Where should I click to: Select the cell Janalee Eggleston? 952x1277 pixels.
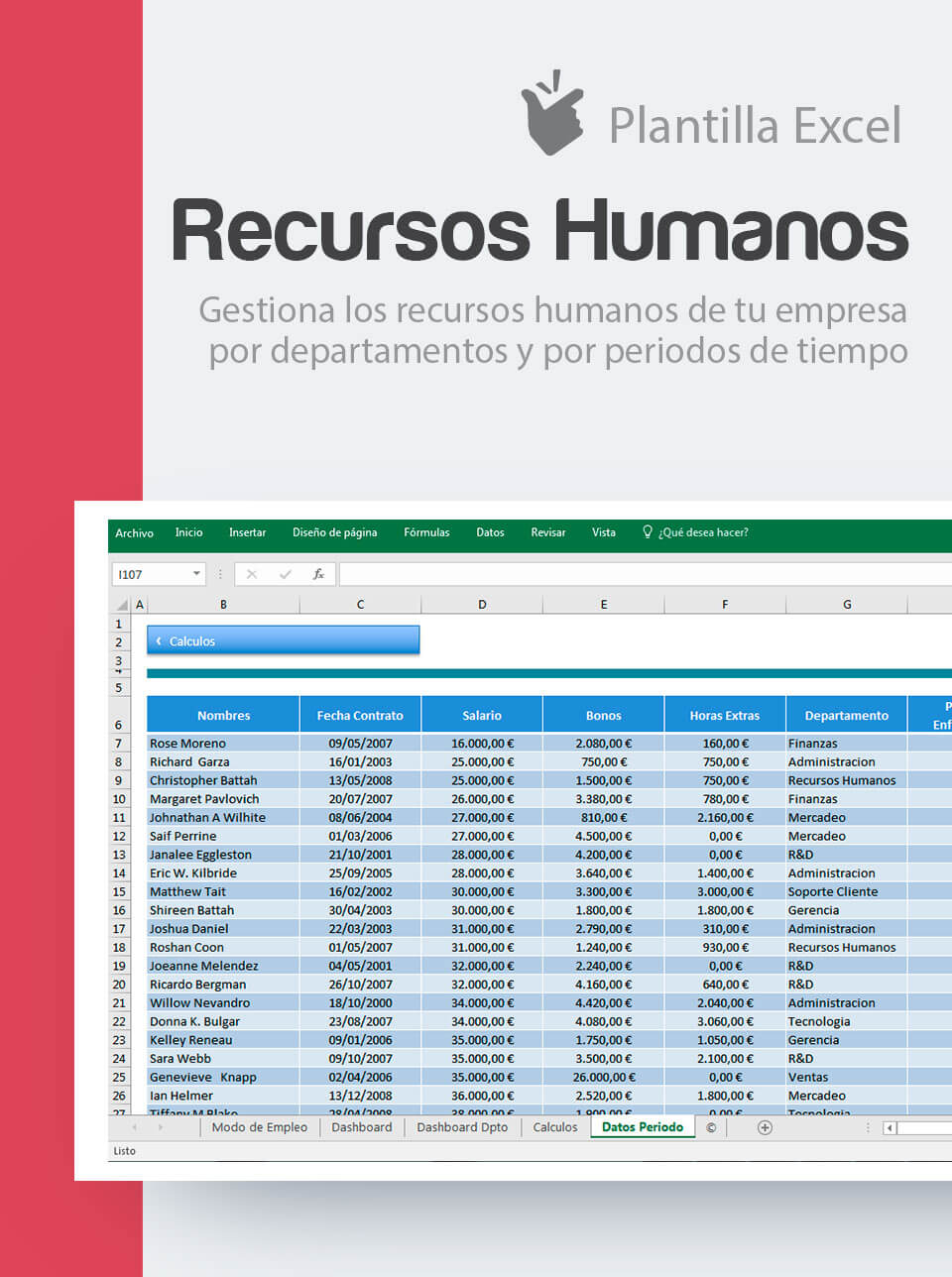click(223, 855)
